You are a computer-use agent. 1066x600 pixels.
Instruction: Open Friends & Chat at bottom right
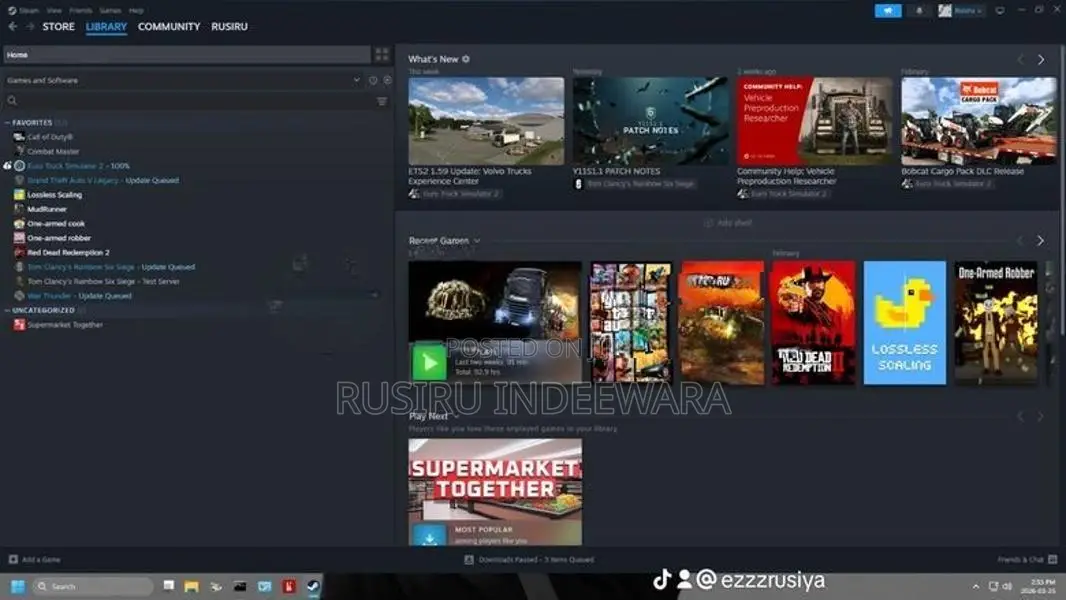click(x=1027, y=559)
